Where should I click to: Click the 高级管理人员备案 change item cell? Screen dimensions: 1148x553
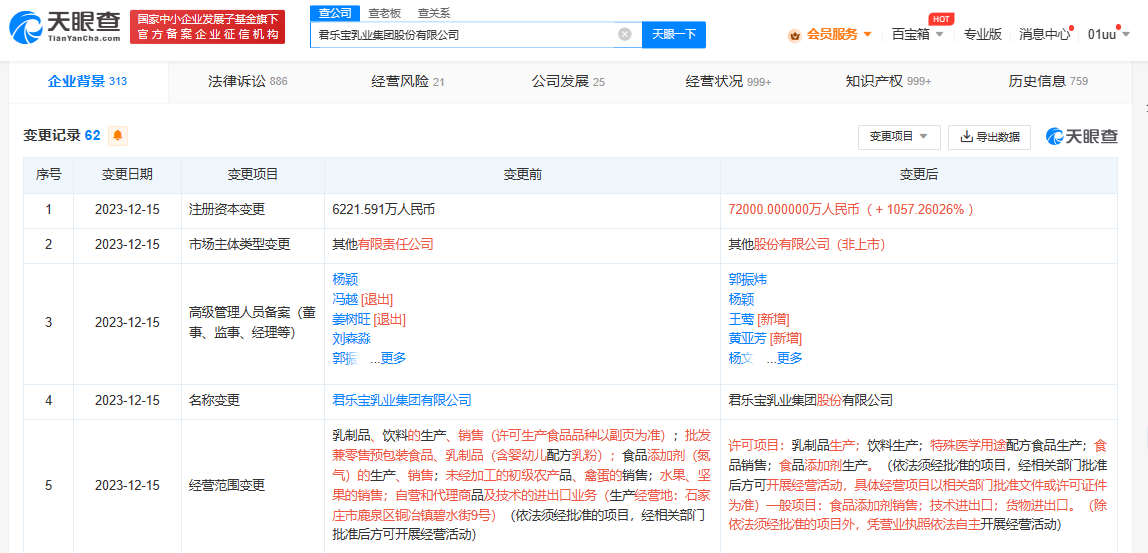pos(253,323)
